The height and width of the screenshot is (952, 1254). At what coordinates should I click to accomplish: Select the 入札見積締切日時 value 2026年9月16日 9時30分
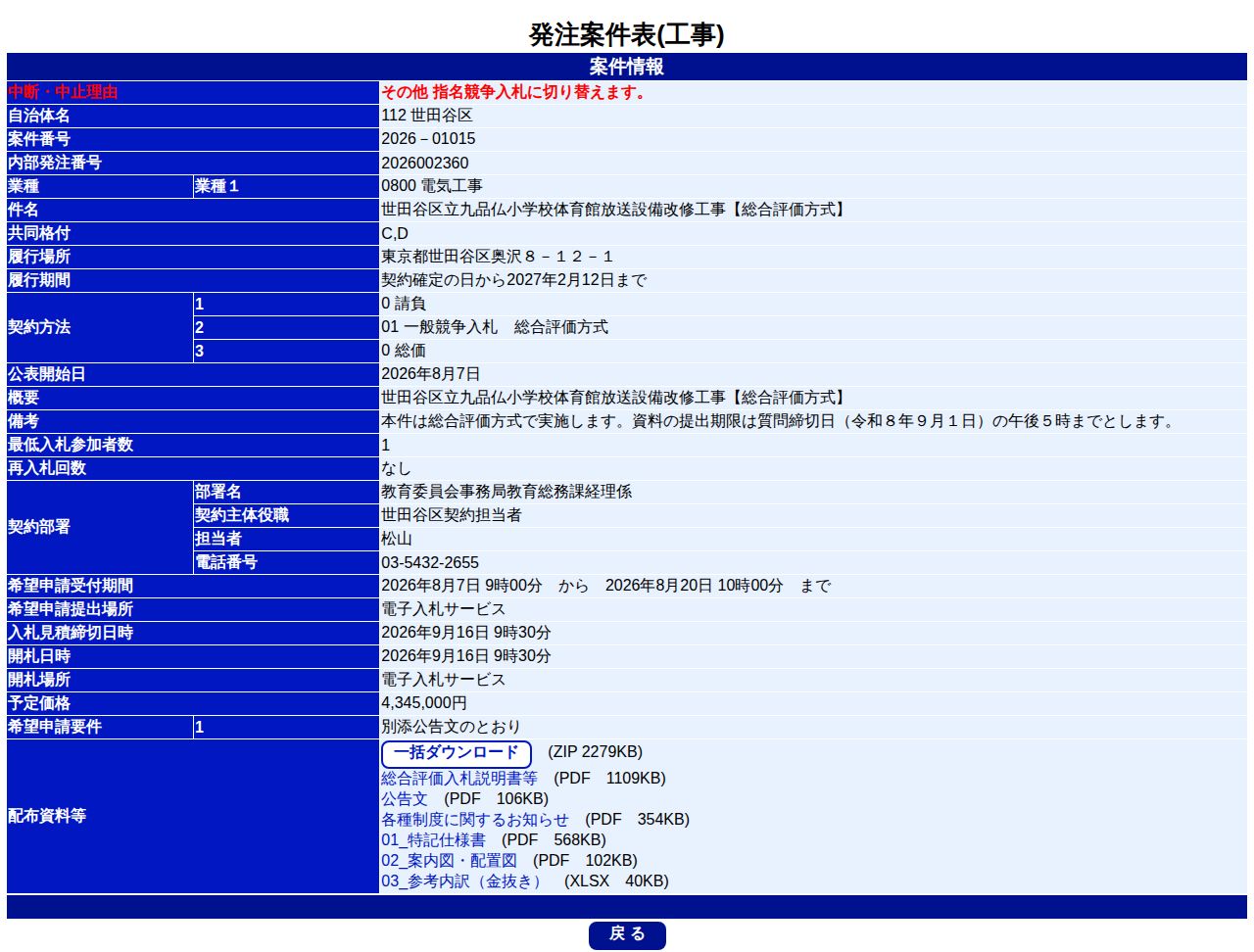[466, 633]
